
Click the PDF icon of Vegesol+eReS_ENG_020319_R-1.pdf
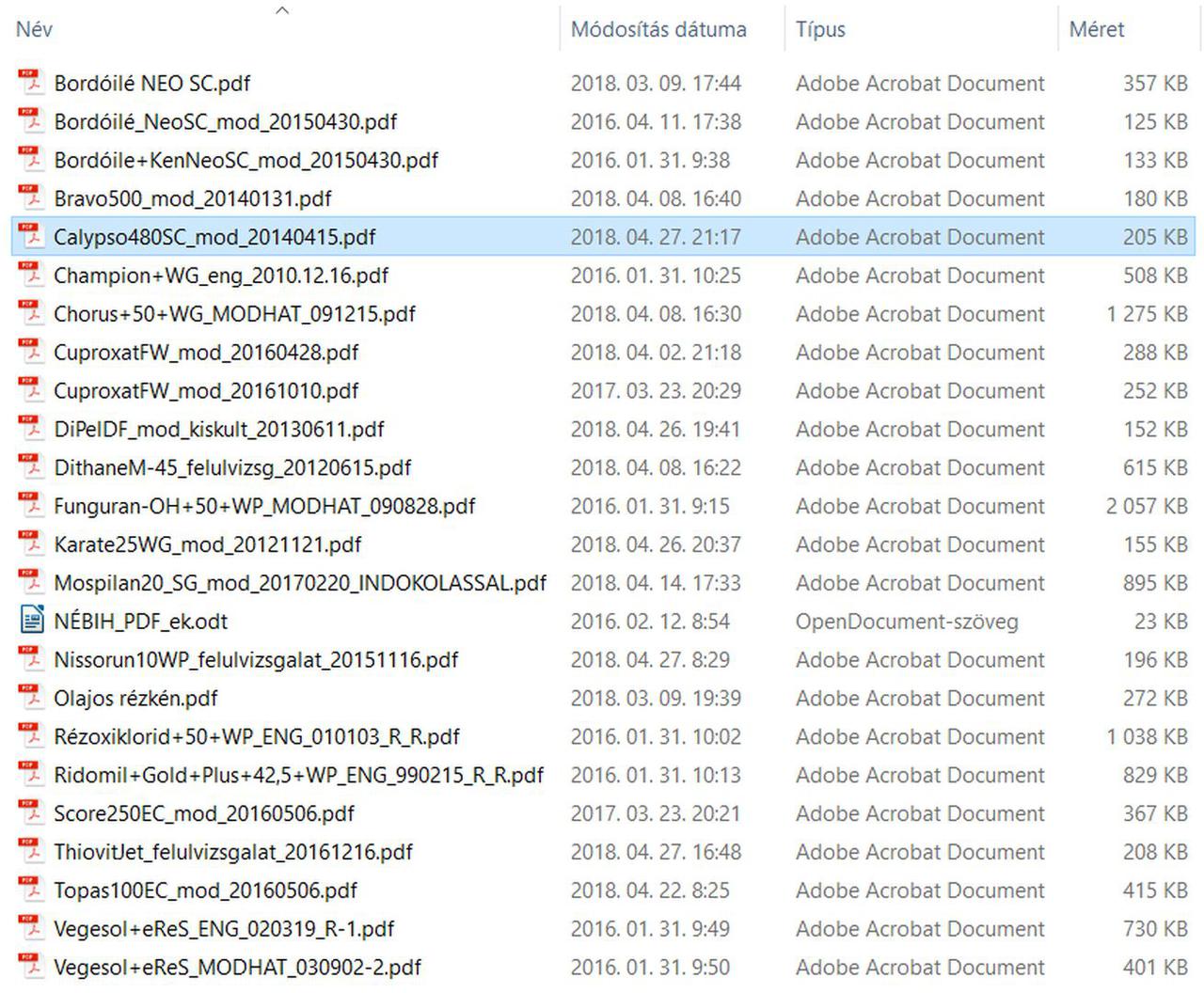[x=32, y=929]
